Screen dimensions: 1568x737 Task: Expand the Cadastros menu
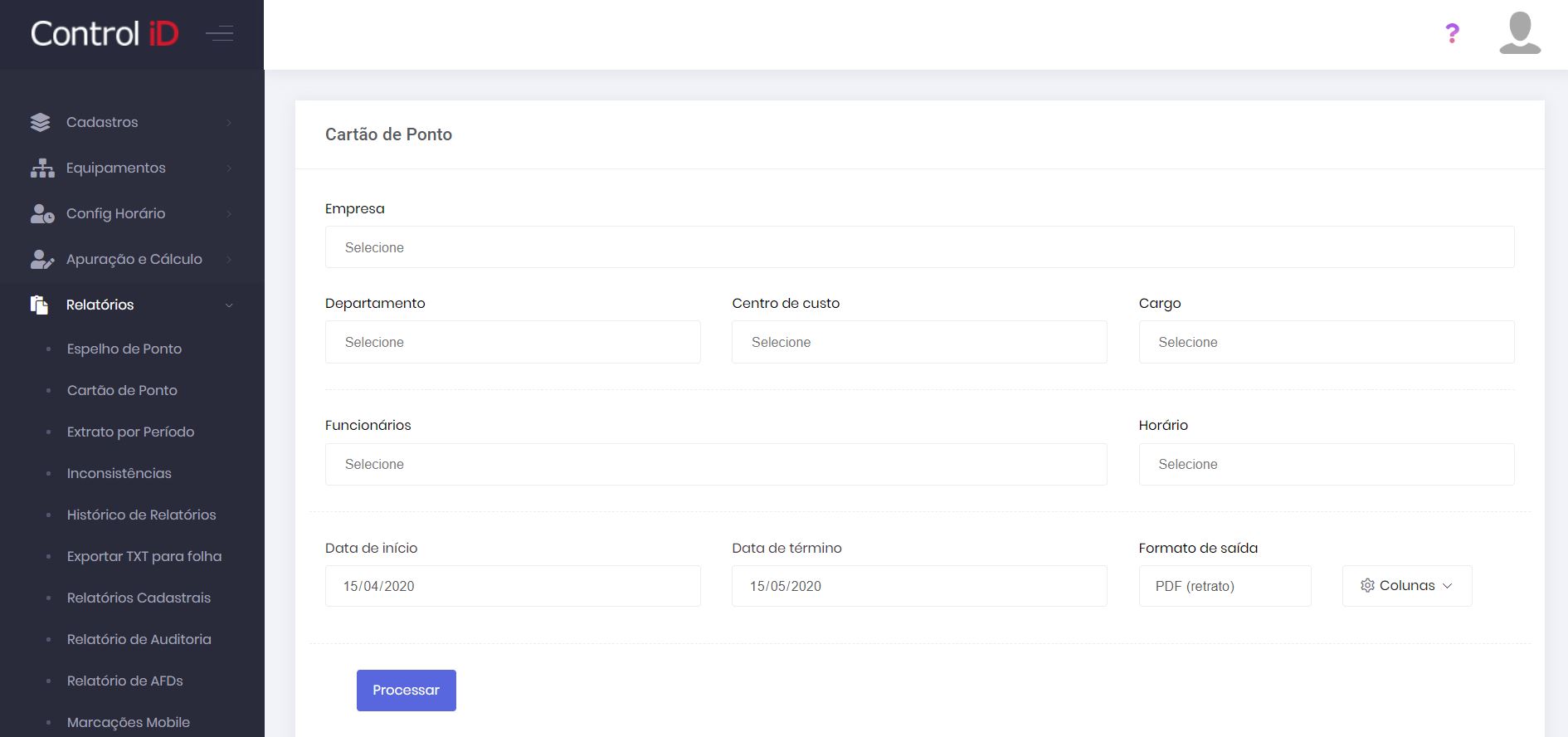pos(132,122)
